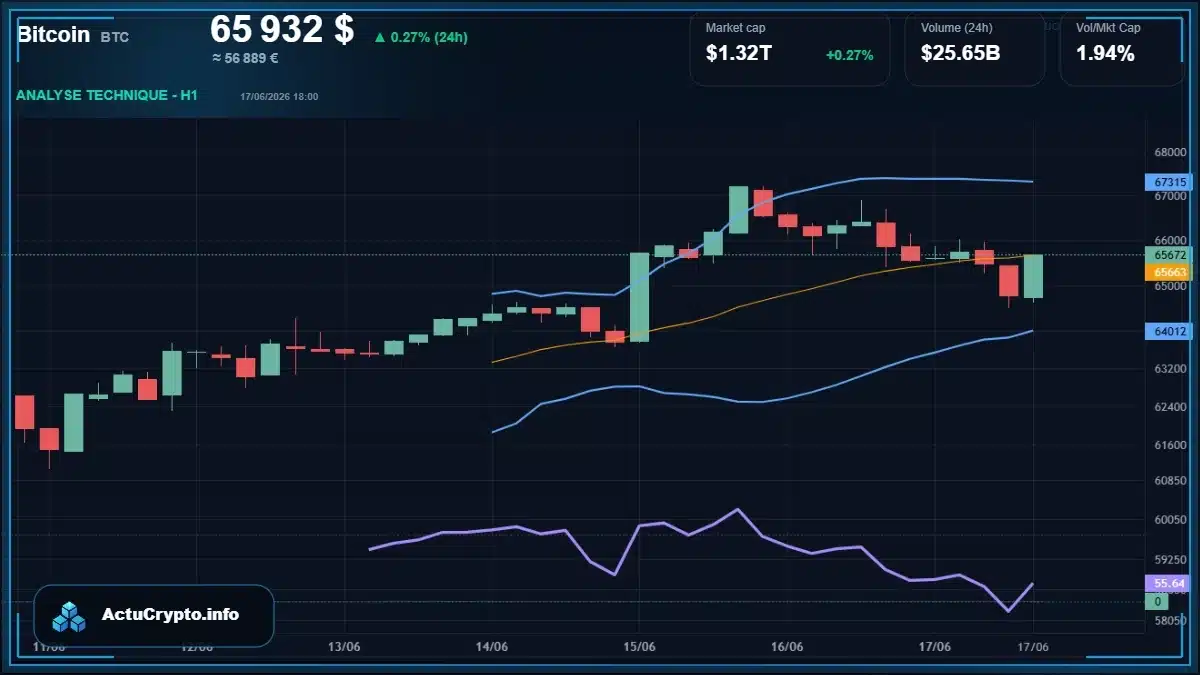
Task: Click the 0.27% (24h) change value
Action: coord(429,38)
